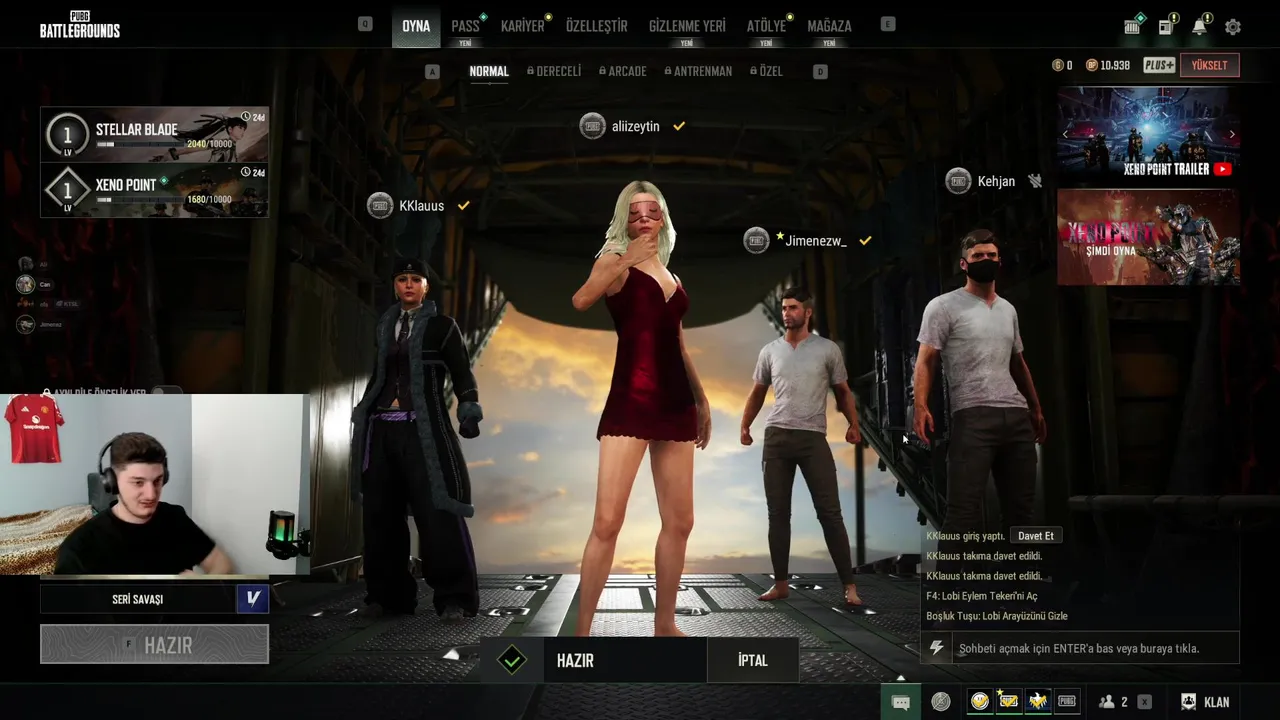Click the PUBG Battlegrounds logo

coord(80,25)
